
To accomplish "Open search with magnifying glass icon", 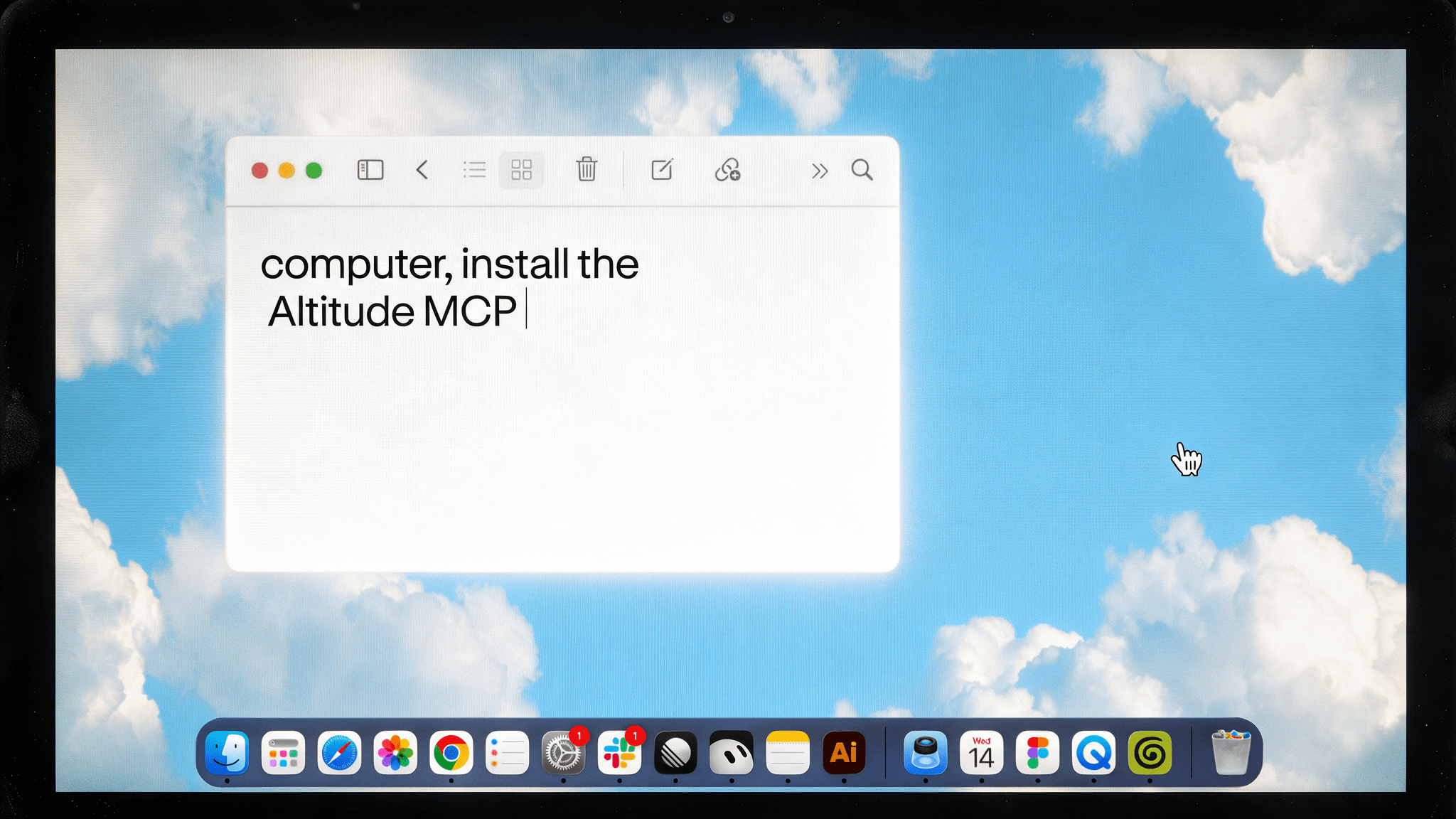I will (x=862, y=170).
